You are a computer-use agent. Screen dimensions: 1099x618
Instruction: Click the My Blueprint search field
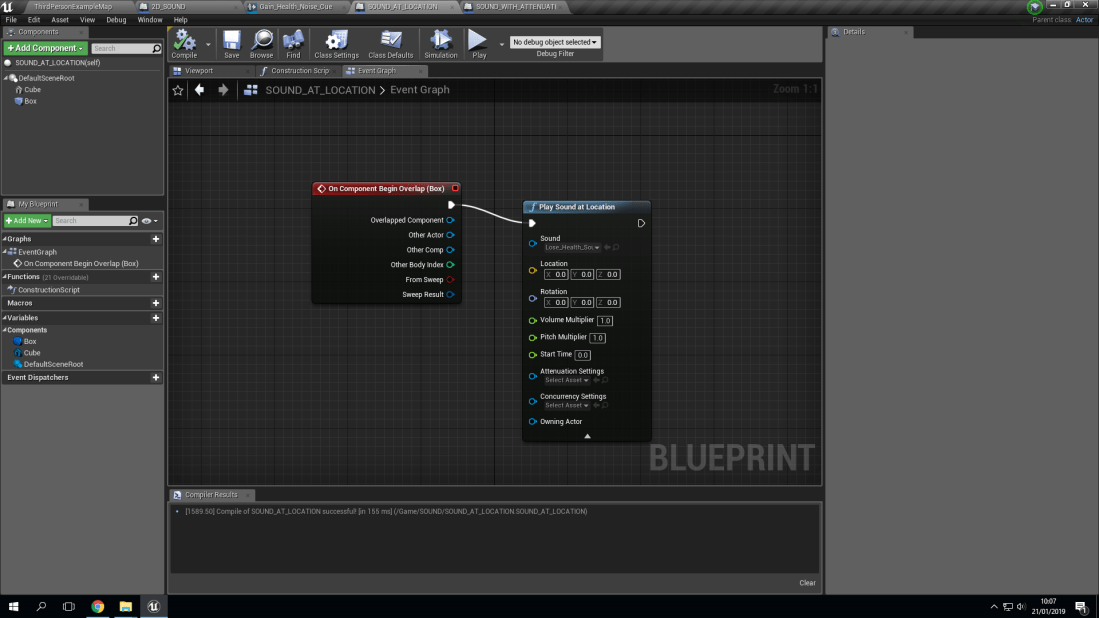coord(94,220)
